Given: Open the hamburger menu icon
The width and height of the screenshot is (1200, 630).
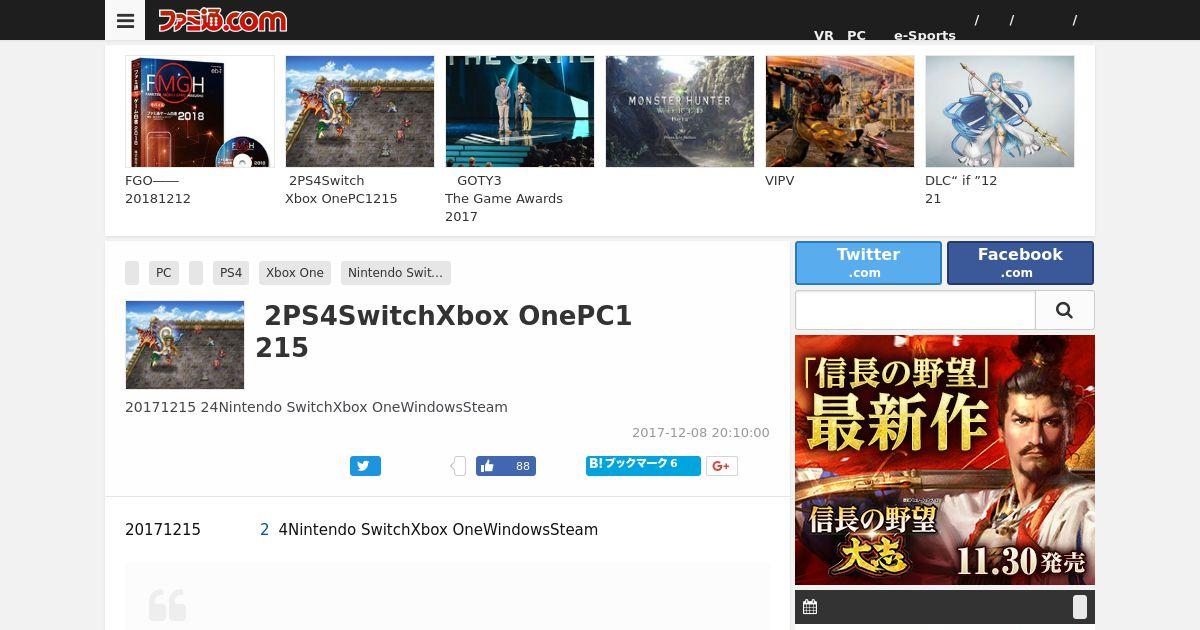Looking at the screenshot, I should point(125,20).
